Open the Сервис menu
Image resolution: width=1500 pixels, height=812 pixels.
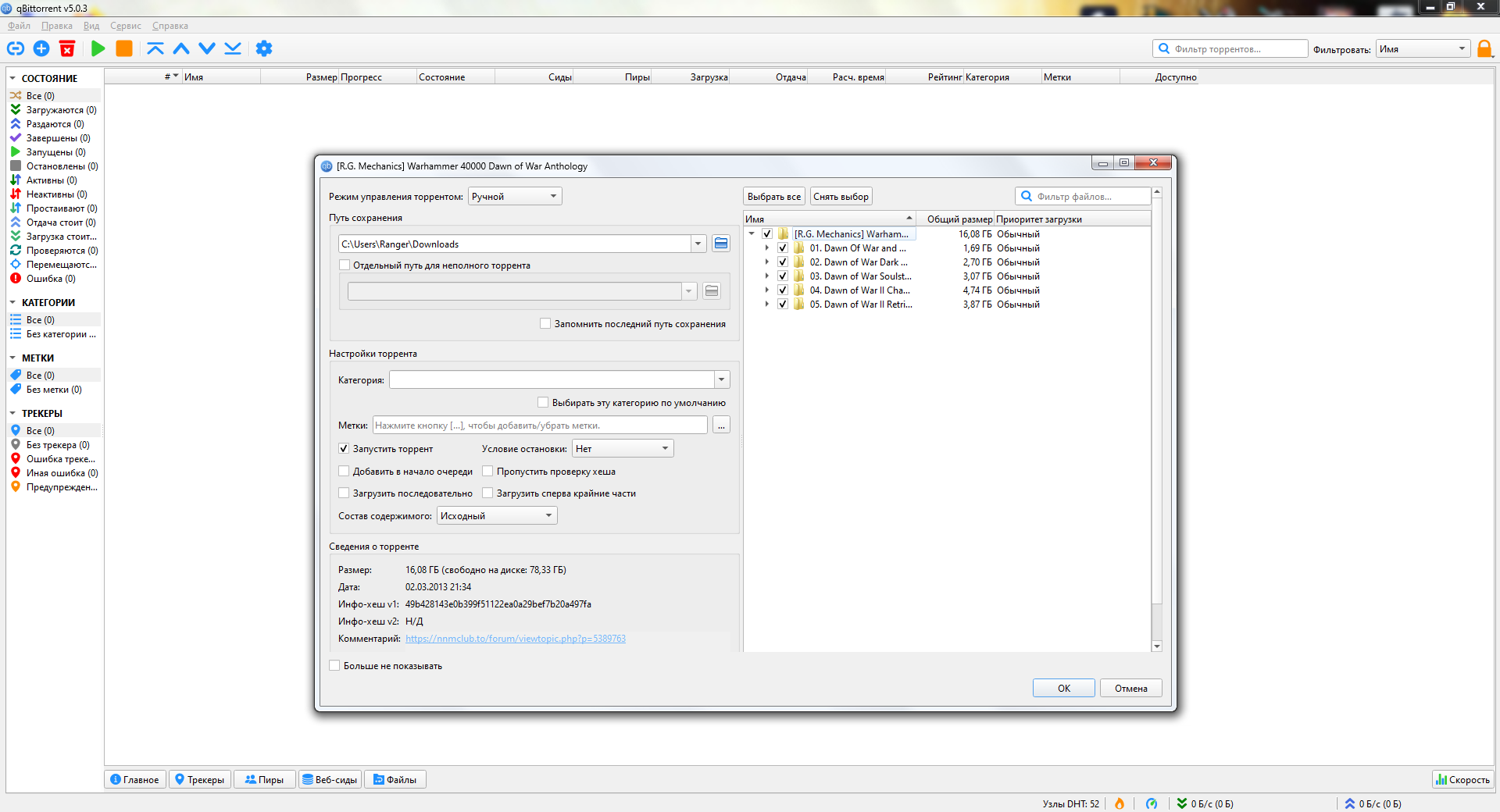click(x=126, y=26)
